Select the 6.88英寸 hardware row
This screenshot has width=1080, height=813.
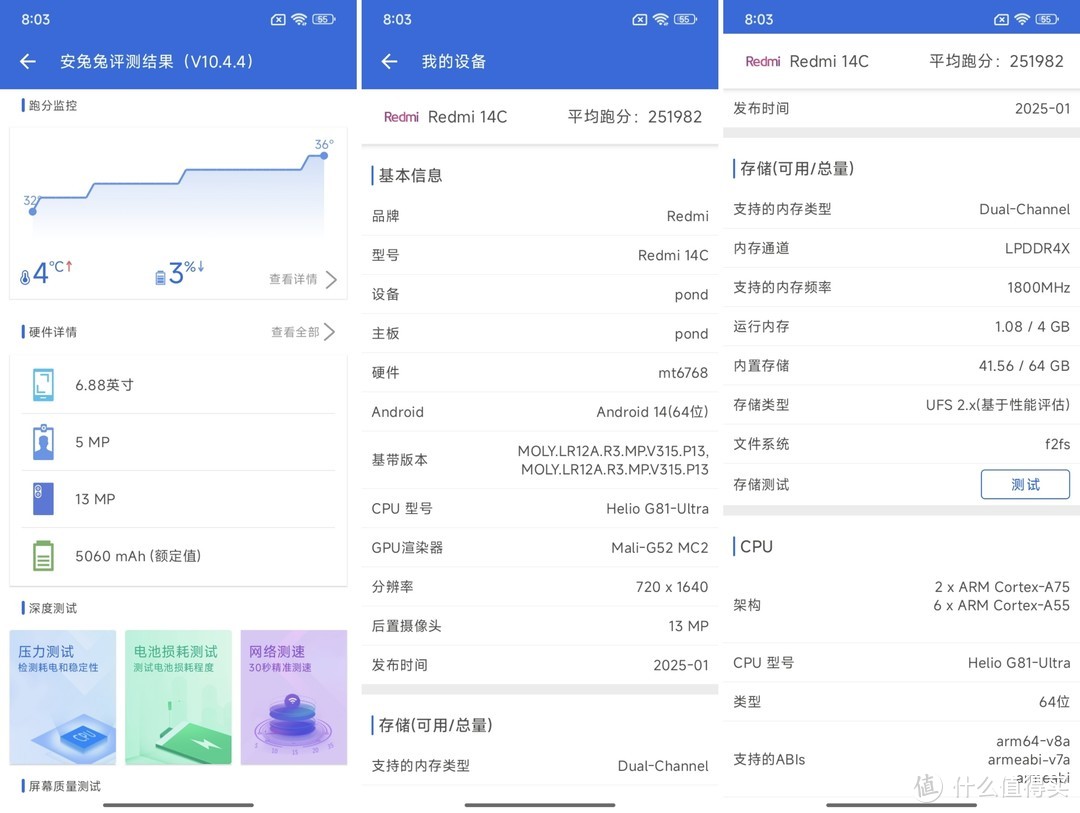point(178,384)
